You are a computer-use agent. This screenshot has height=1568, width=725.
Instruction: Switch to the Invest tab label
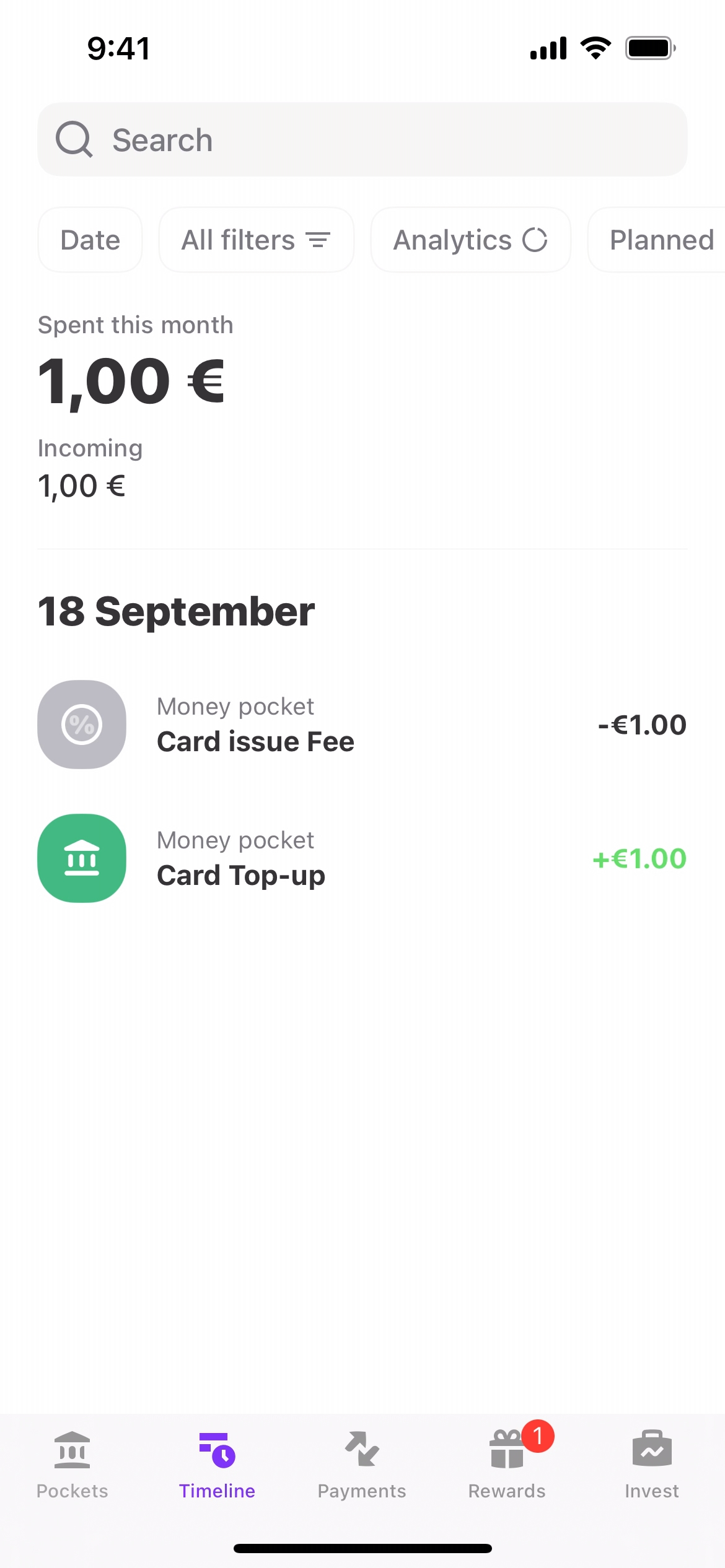(652, 1491)
